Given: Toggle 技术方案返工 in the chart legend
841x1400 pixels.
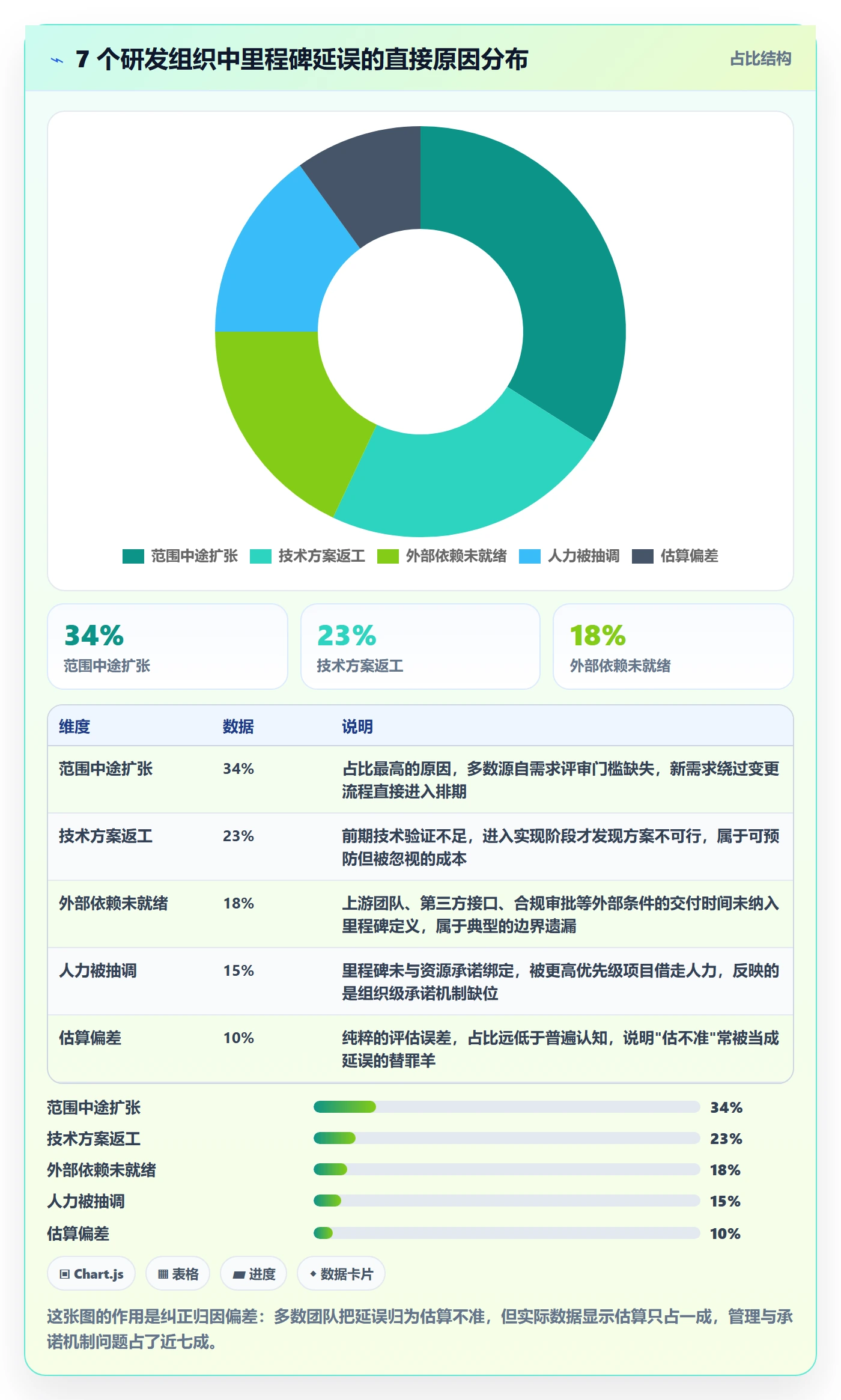Looking at the screenshot, I should tap(308, 556).
